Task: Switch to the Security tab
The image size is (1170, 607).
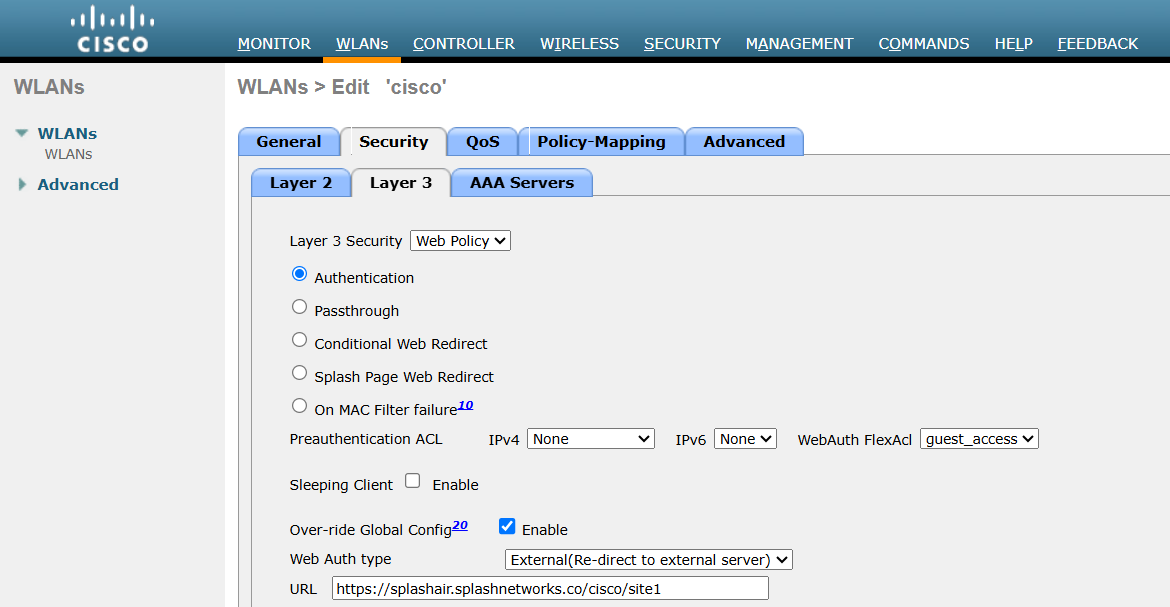Action: (394, 142)
